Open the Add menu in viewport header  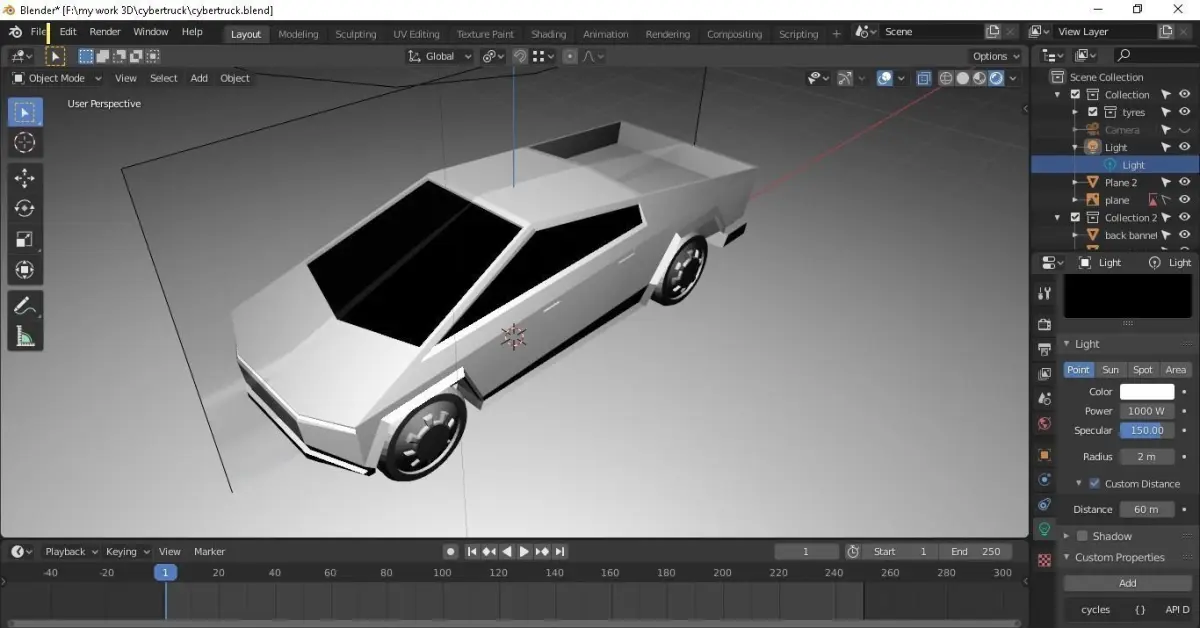point(199,78)
